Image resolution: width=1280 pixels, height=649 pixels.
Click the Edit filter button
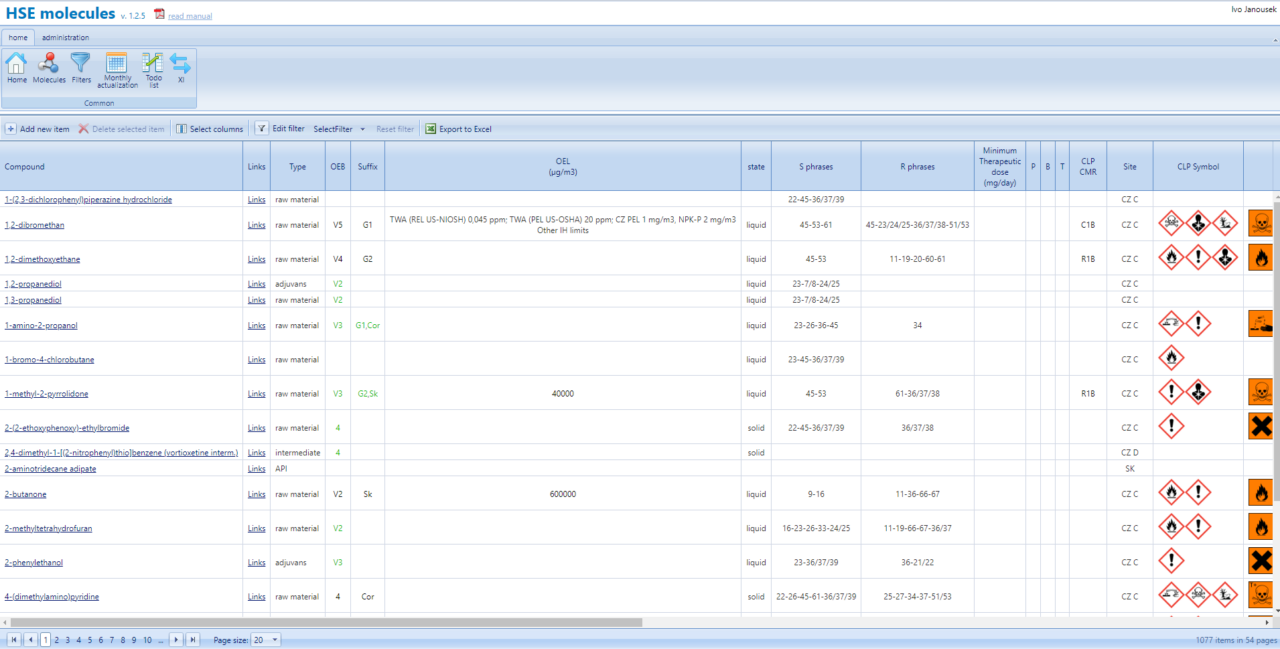(281, 129)
